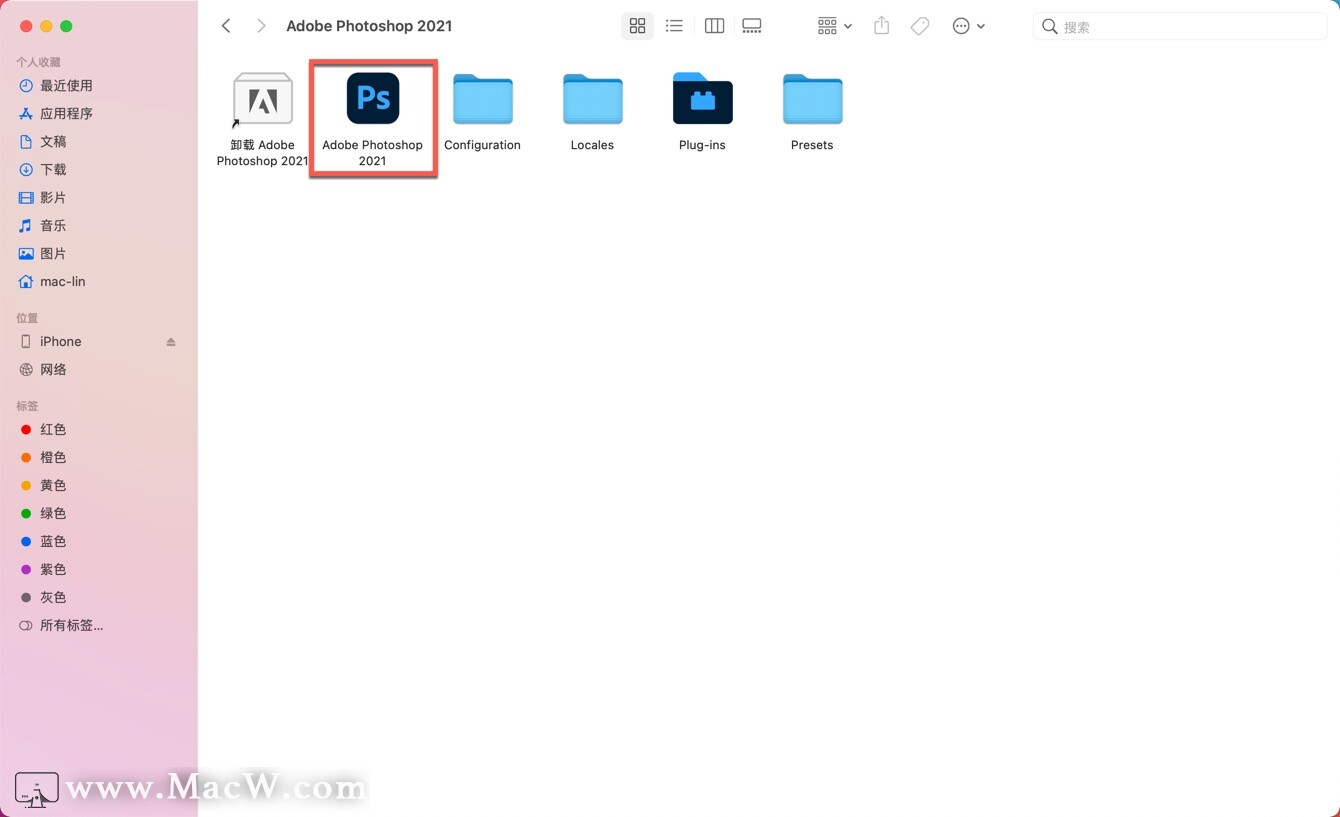Eject the iPhone device
Viewport: 1340px width, 817px height.
pyautogui.click(x=171, y=342)
